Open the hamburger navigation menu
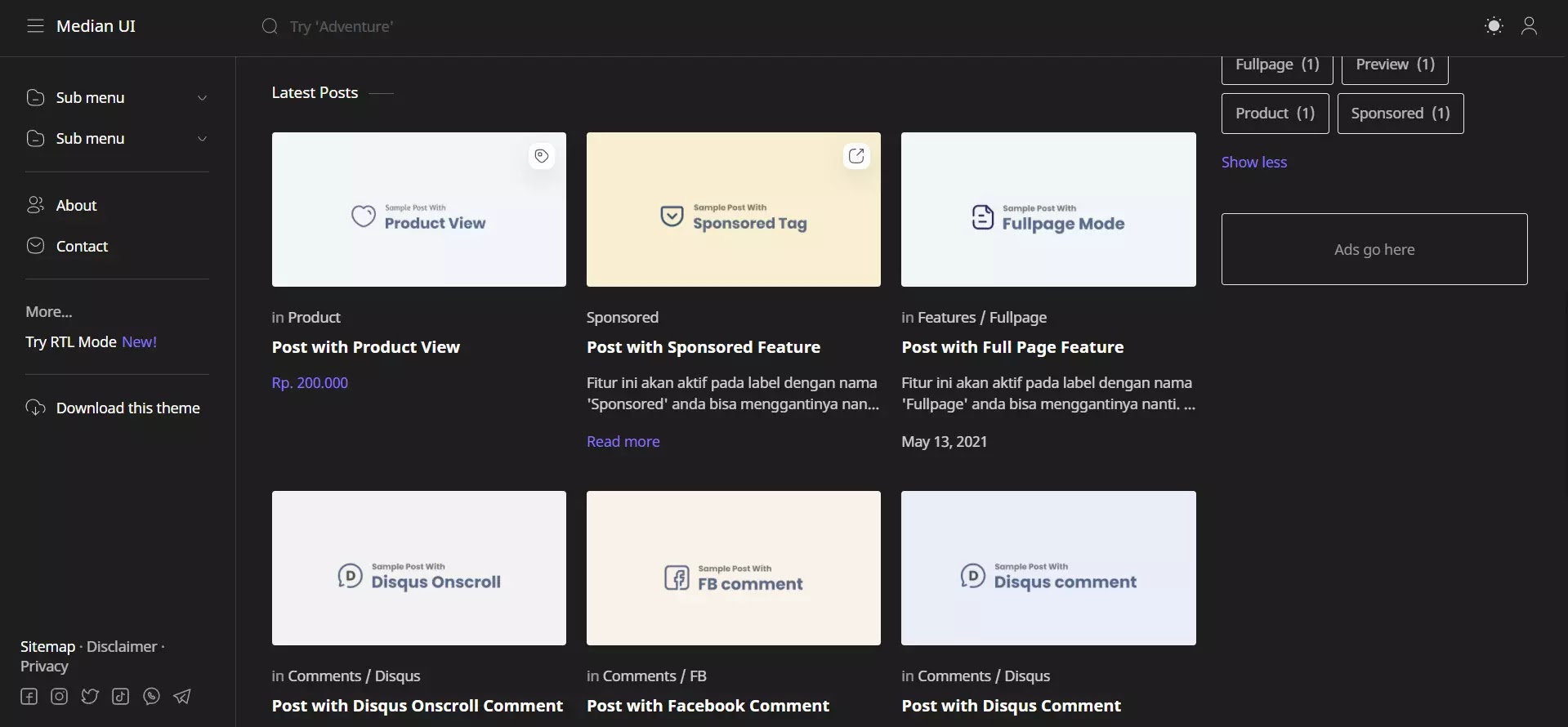Viewport: 1568px width, 727px height. click(x=35, y=26)
